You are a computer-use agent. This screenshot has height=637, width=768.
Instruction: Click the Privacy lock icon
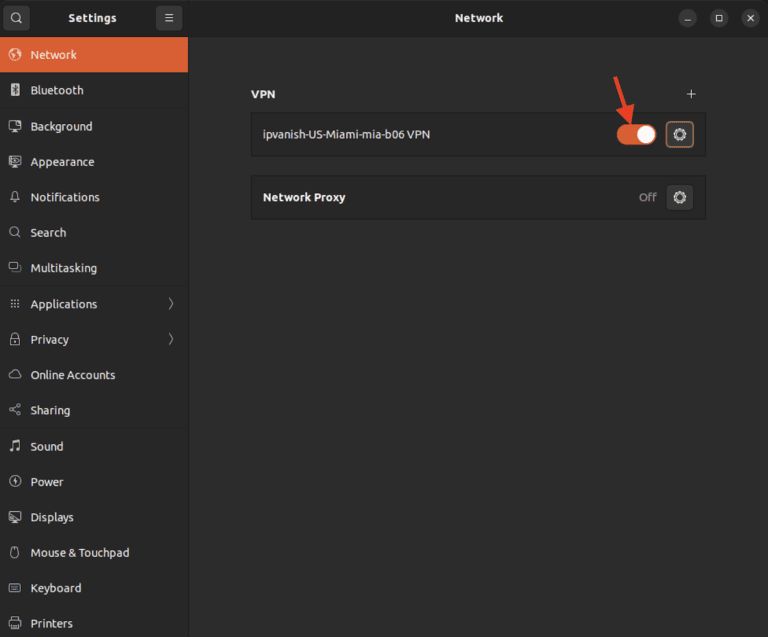tap(15, 339)
